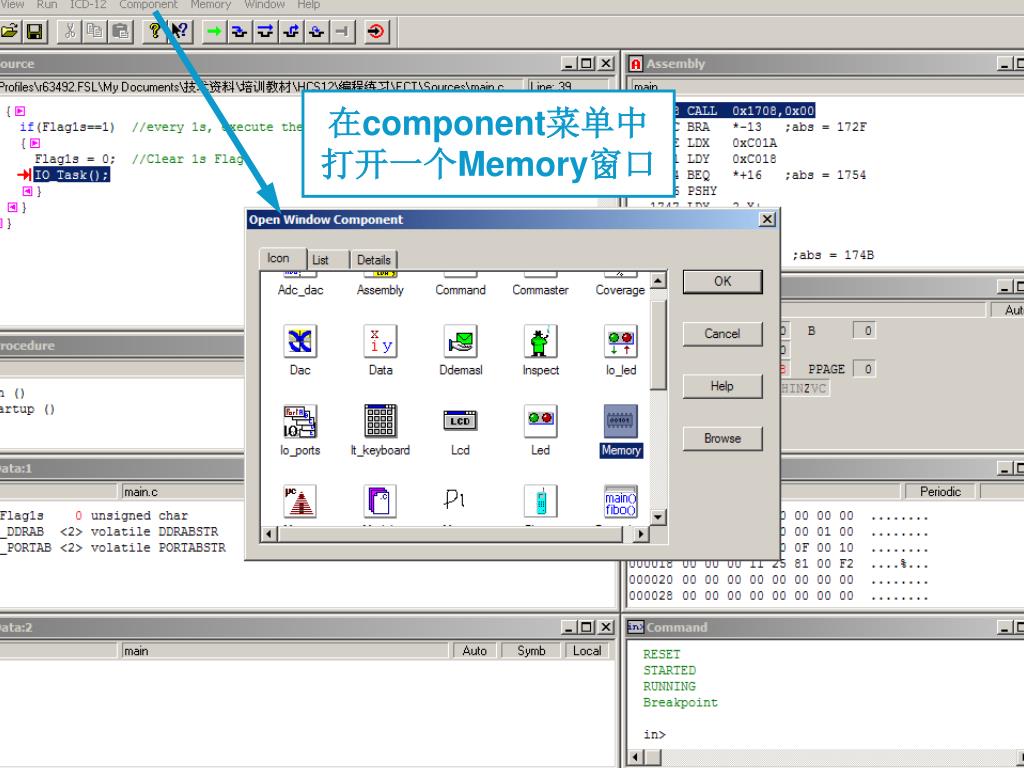
Task: Click the Cancel button in the dialog
Action: click(722, 334)
